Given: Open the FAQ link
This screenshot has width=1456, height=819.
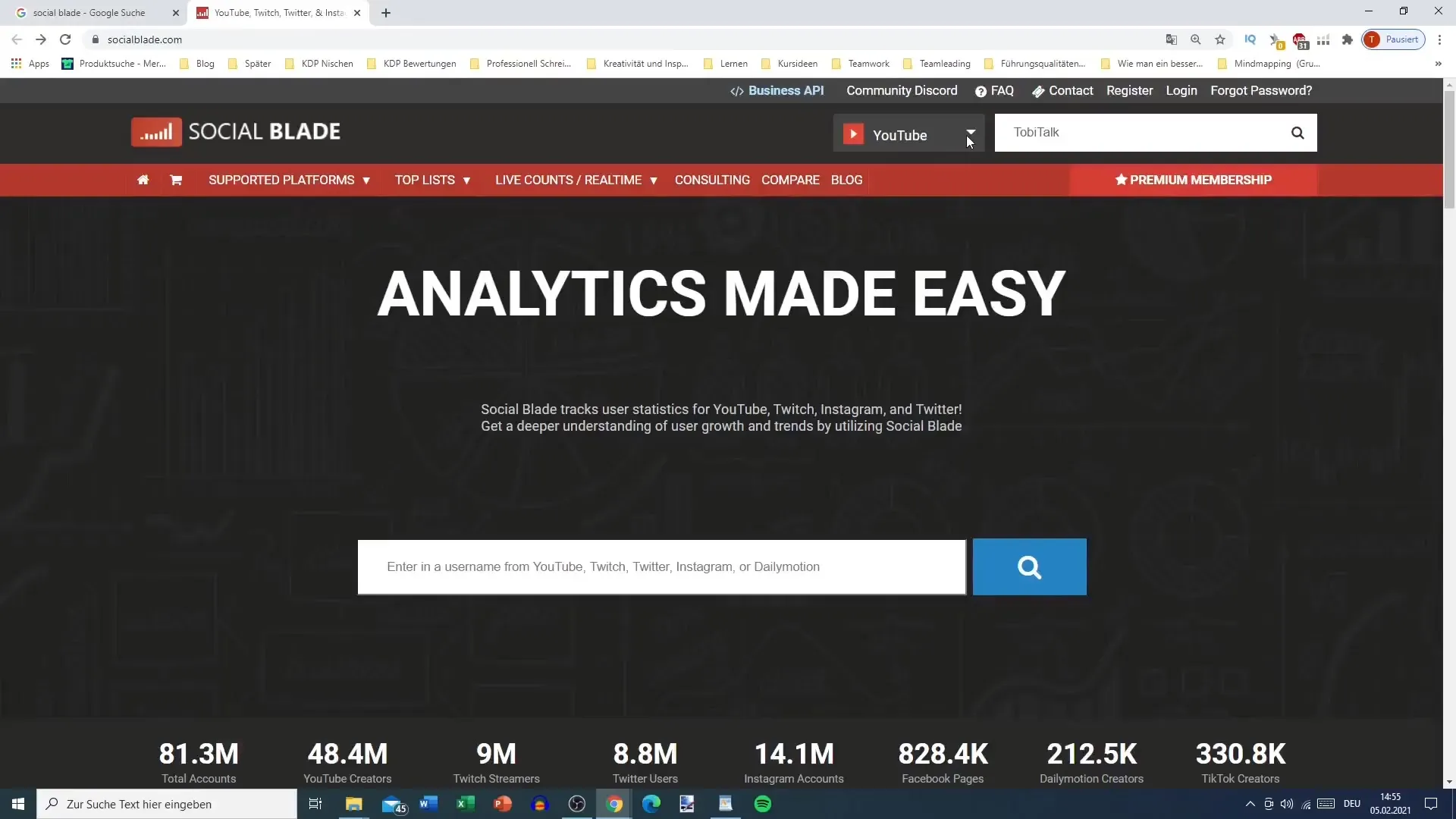Looking at the screenshot, I should pos(994,90).
